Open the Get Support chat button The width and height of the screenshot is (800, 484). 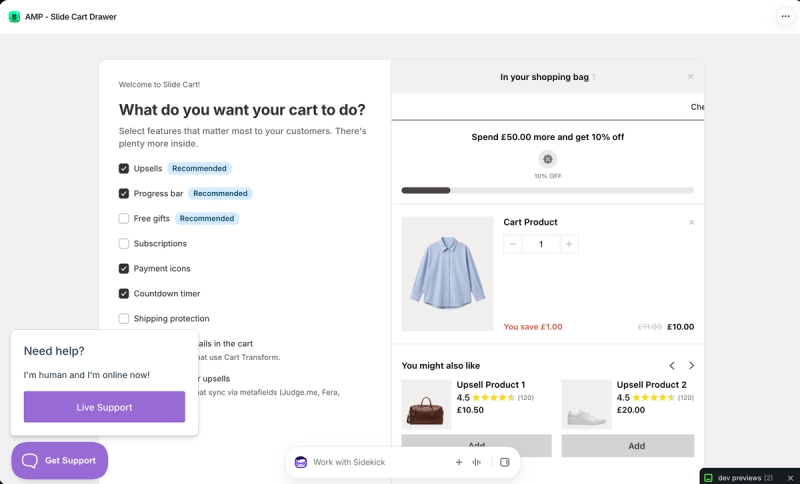60,461
